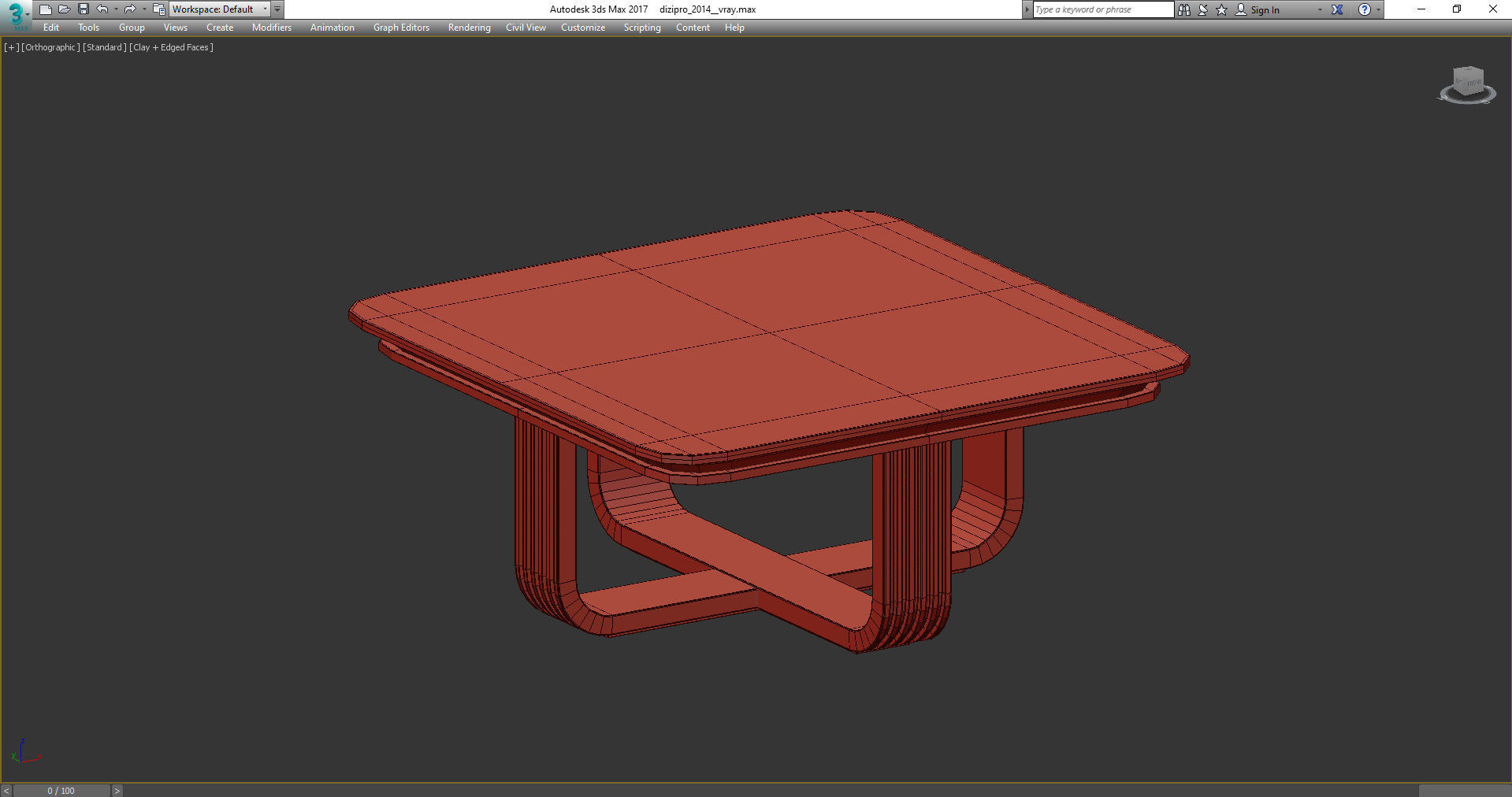The image size is (1512, 797).
Task: Click the binoculars search icon
Action: point(1183,9)
